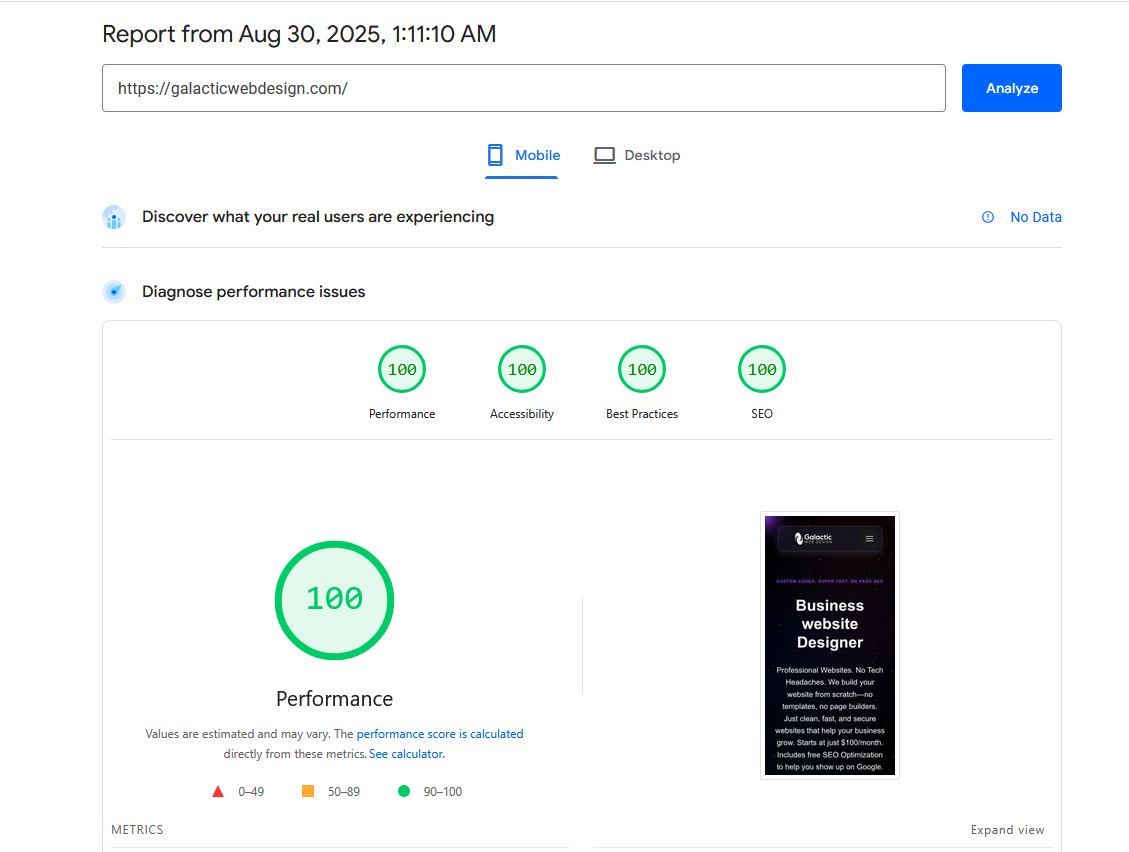The width and height of the screenshot is (1129, 852).
Task: Click the diagnose performance radar icon
Action: click(115, 292)
